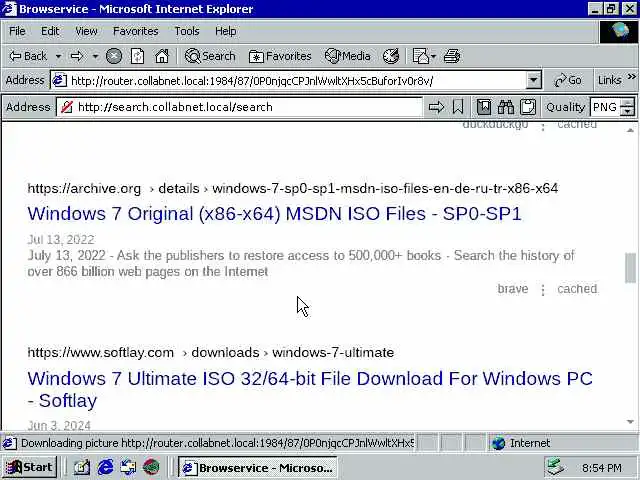Viewport: 640px width, 480px height.
Task: Click the Go button
Action: click(568, 80)
